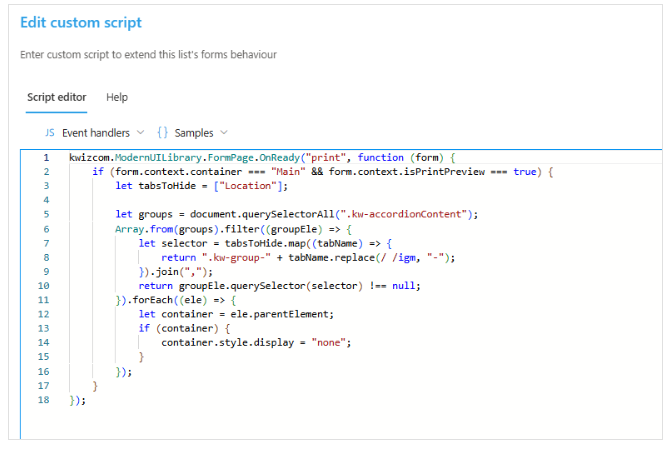Click container.style.display in line 14

coord(228,343)
